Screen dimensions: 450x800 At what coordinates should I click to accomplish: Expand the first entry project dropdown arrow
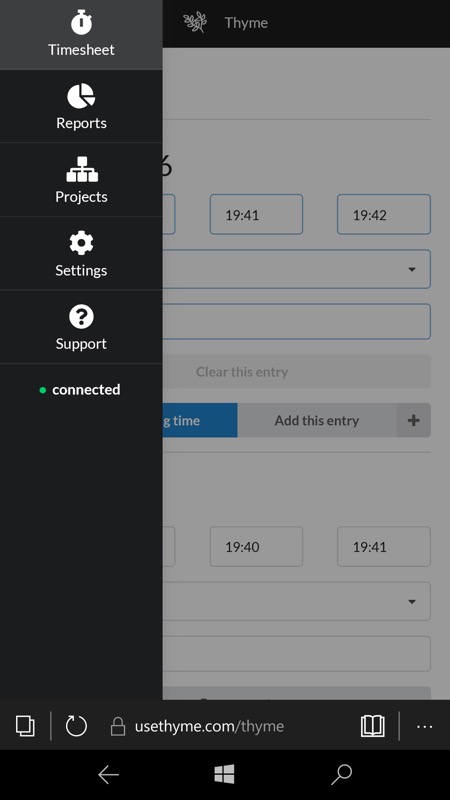(412, 269)
